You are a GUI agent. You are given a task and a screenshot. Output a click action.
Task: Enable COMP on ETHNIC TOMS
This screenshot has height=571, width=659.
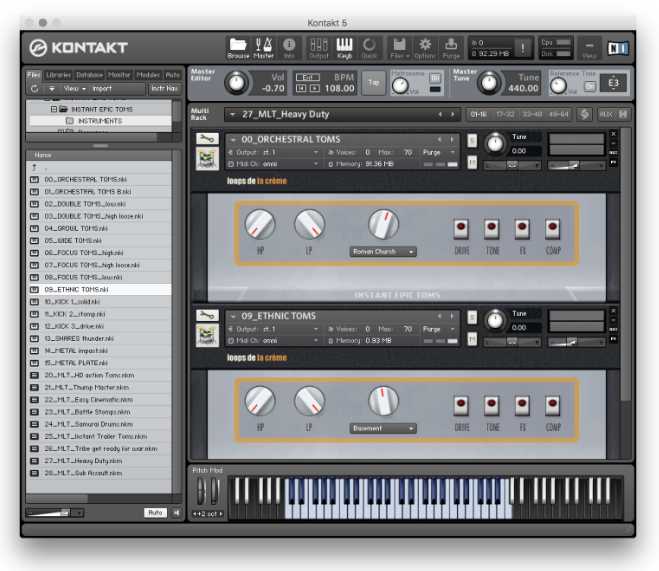[553, 405]
